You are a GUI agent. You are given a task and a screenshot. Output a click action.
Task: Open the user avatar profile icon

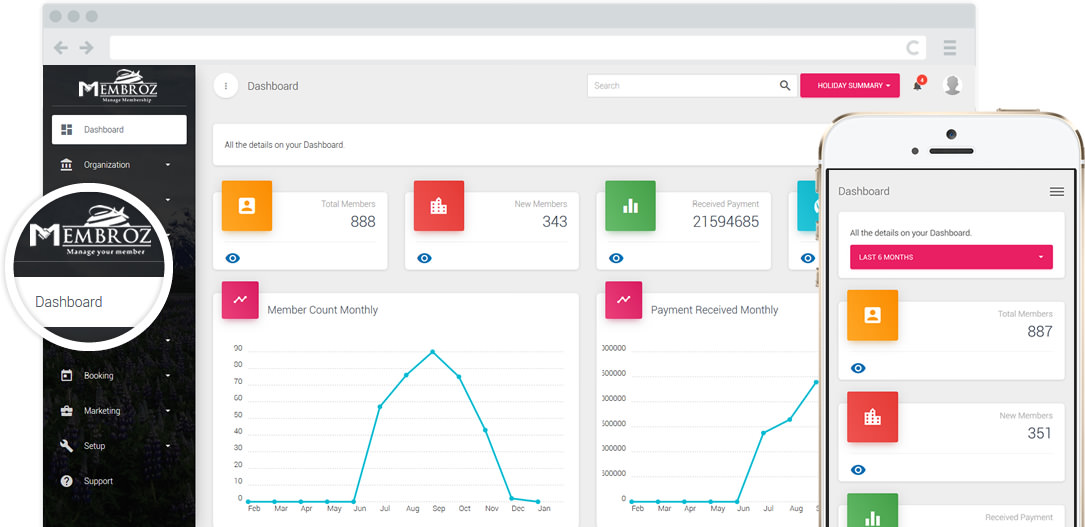[953, 85]
